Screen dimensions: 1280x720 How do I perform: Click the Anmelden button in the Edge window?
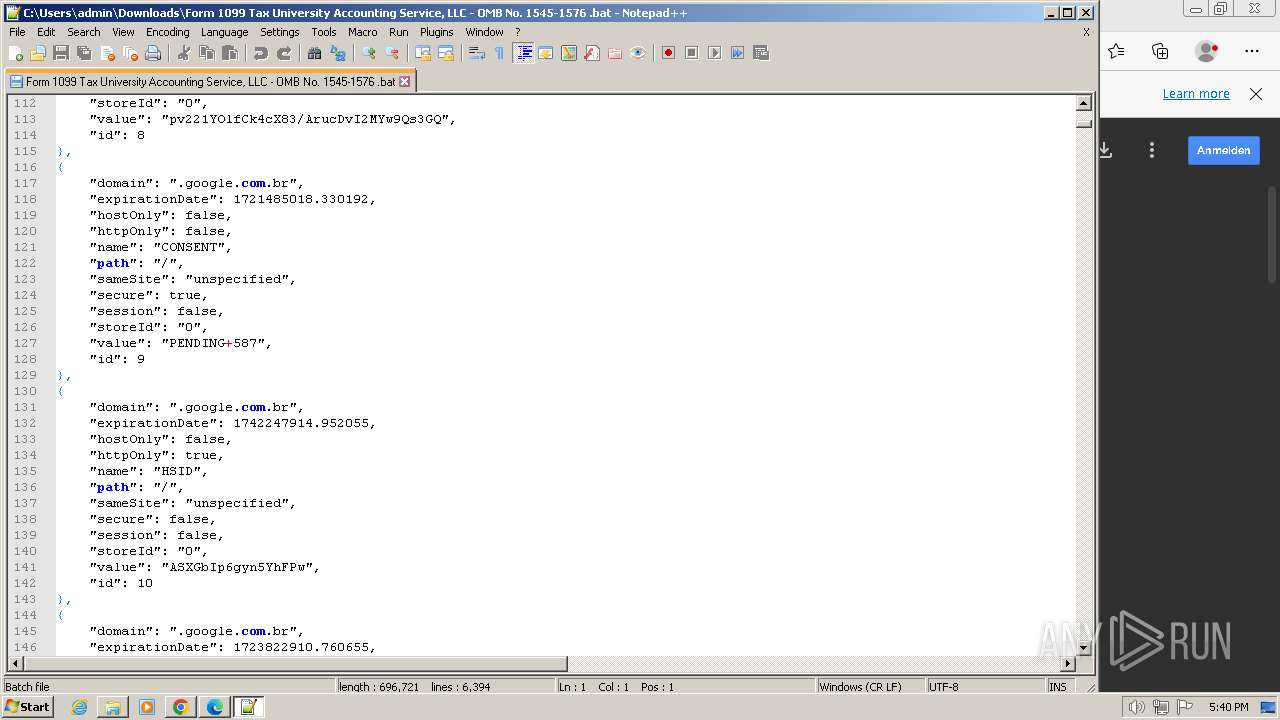(1224, 150)
